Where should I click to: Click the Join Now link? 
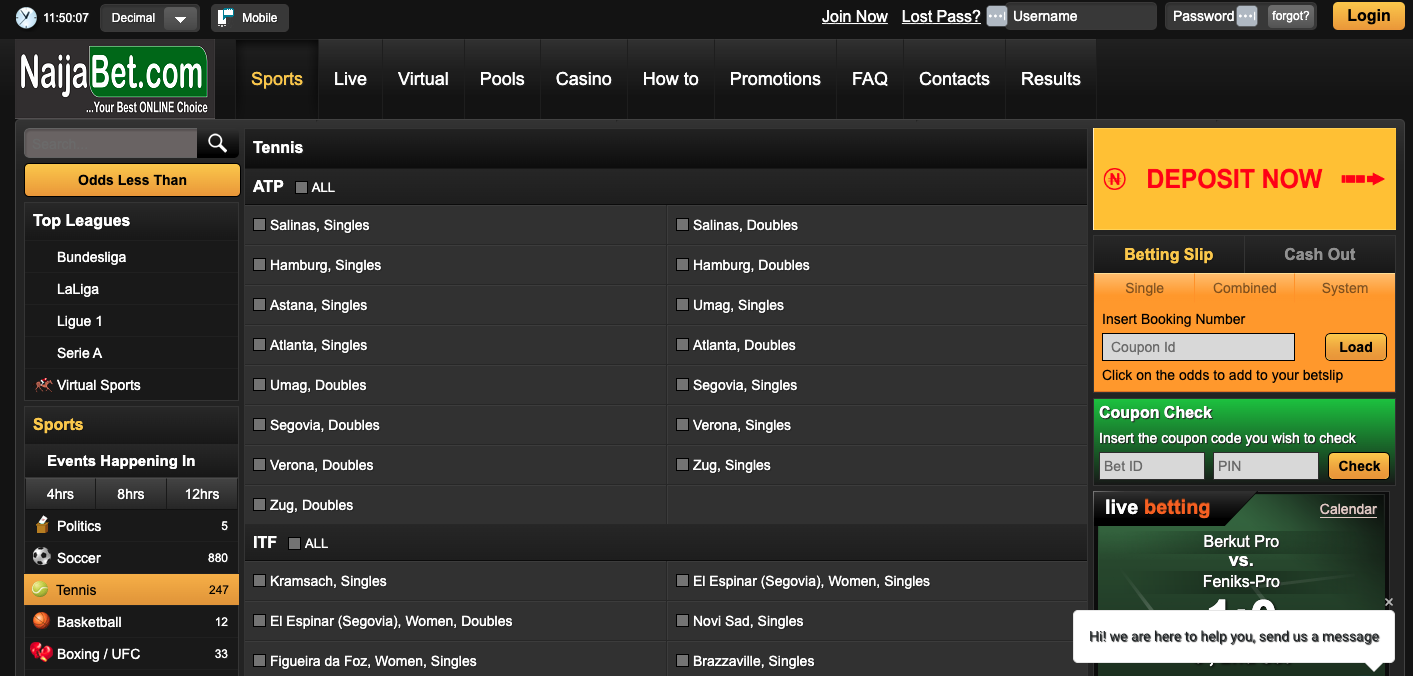point(855,16)
